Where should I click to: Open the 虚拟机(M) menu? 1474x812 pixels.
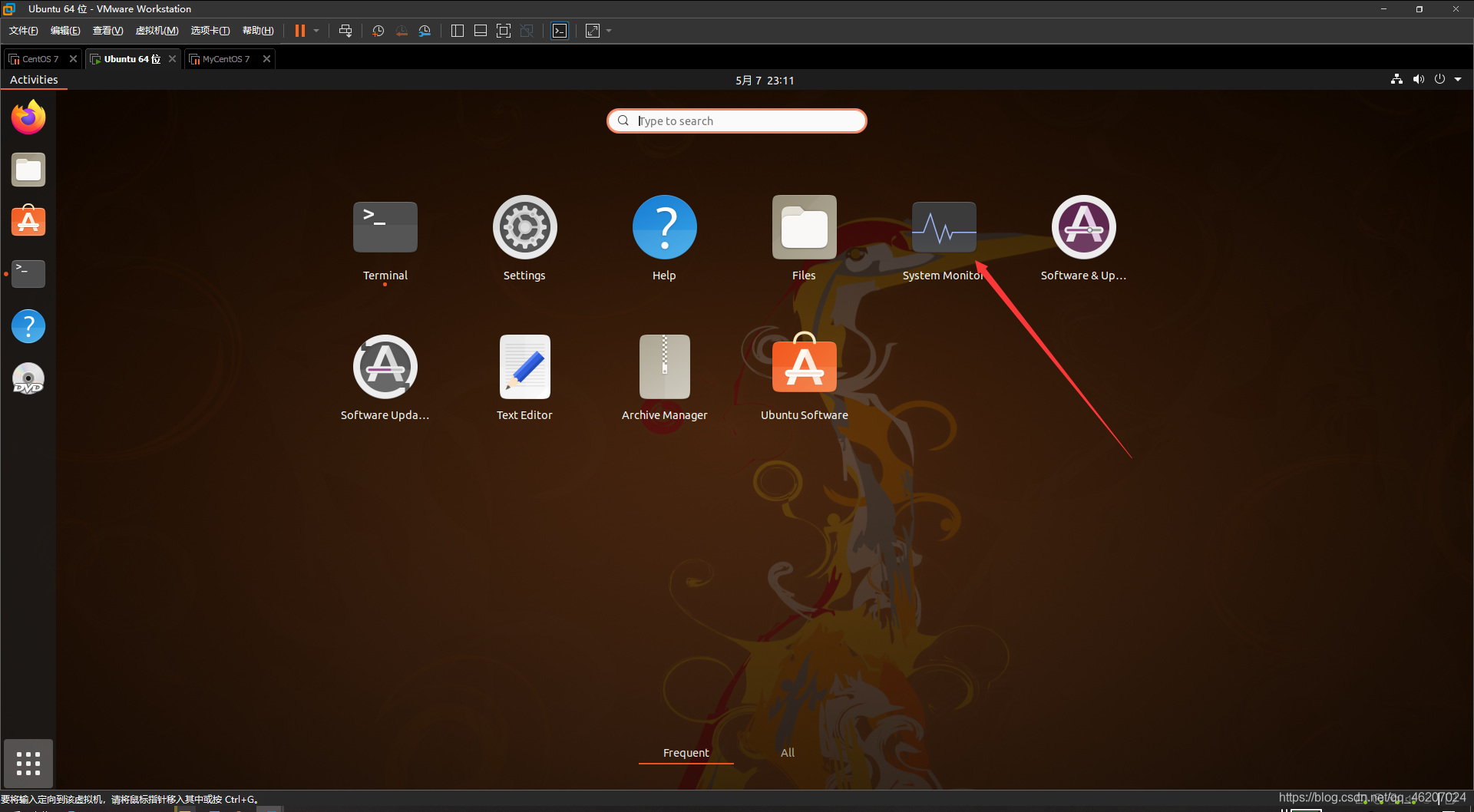click(157, 30)
